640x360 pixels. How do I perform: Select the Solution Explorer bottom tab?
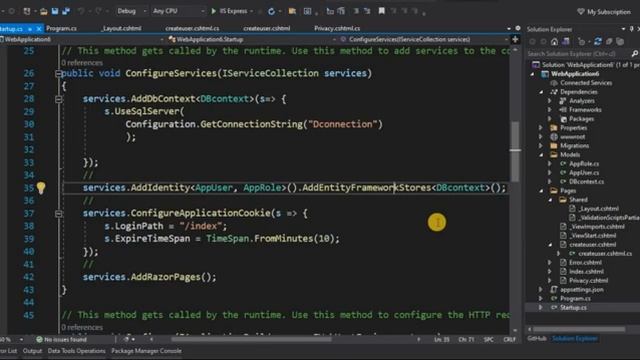click(575, 339)
